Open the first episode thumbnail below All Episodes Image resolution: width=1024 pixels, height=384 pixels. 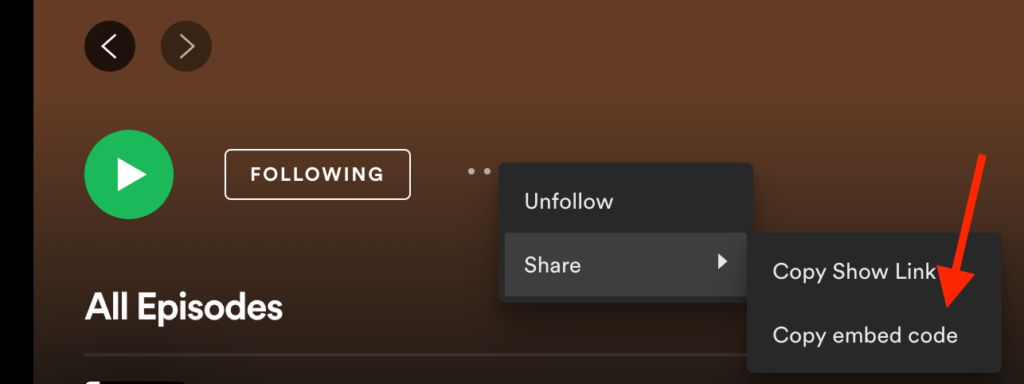coord(135,382)
